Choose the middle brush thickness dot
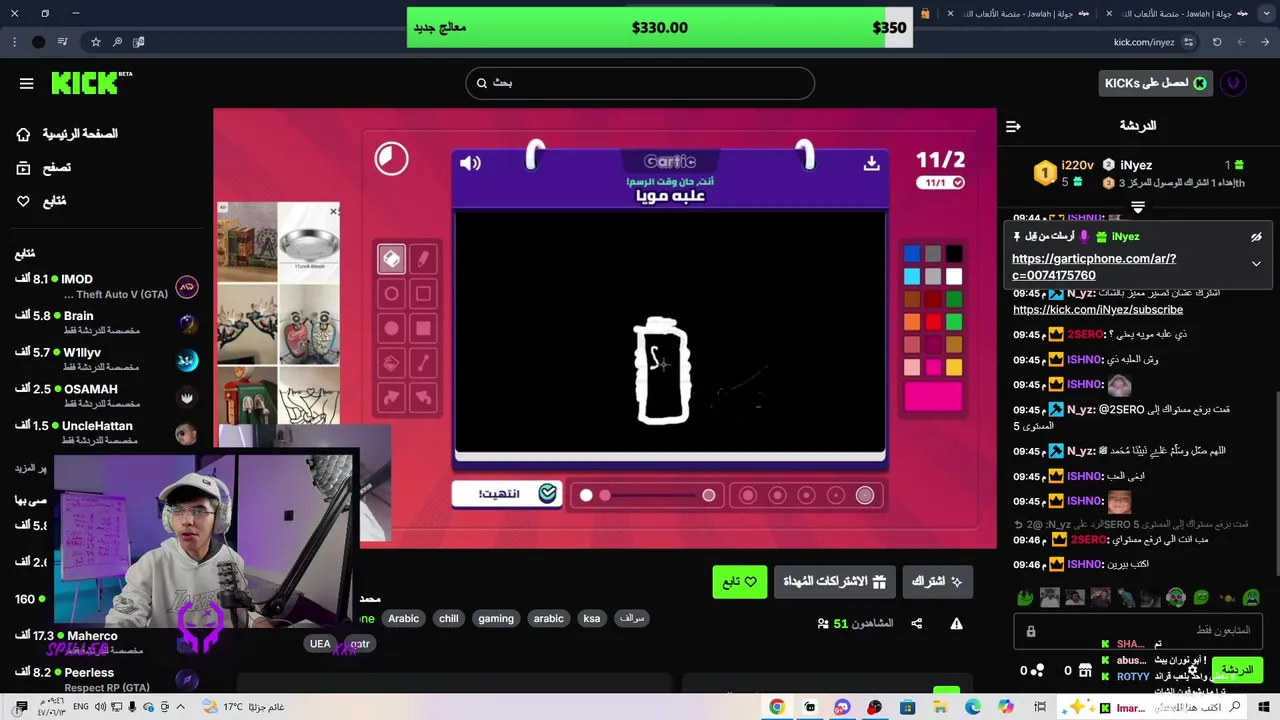 806,495
